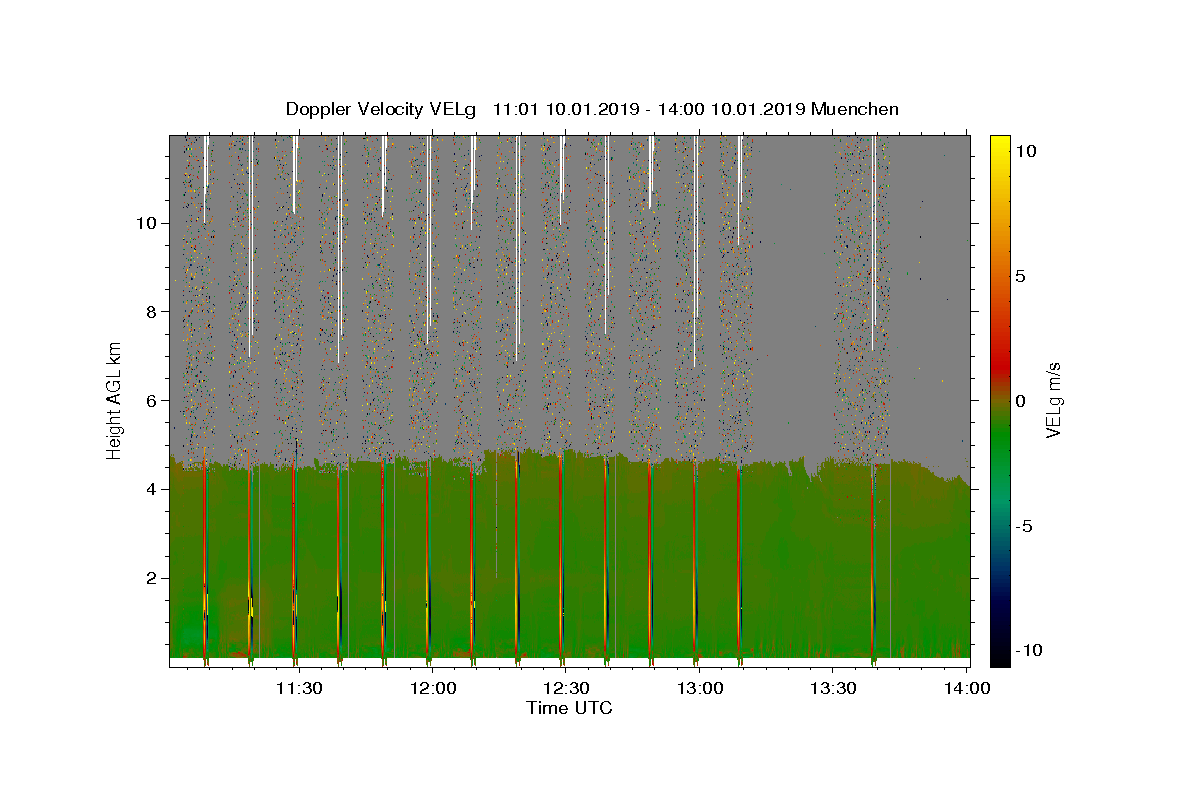Click the 11:30 time axis tick label
This screenshot has width=1200, height=800.
click(x=299, y=688)
